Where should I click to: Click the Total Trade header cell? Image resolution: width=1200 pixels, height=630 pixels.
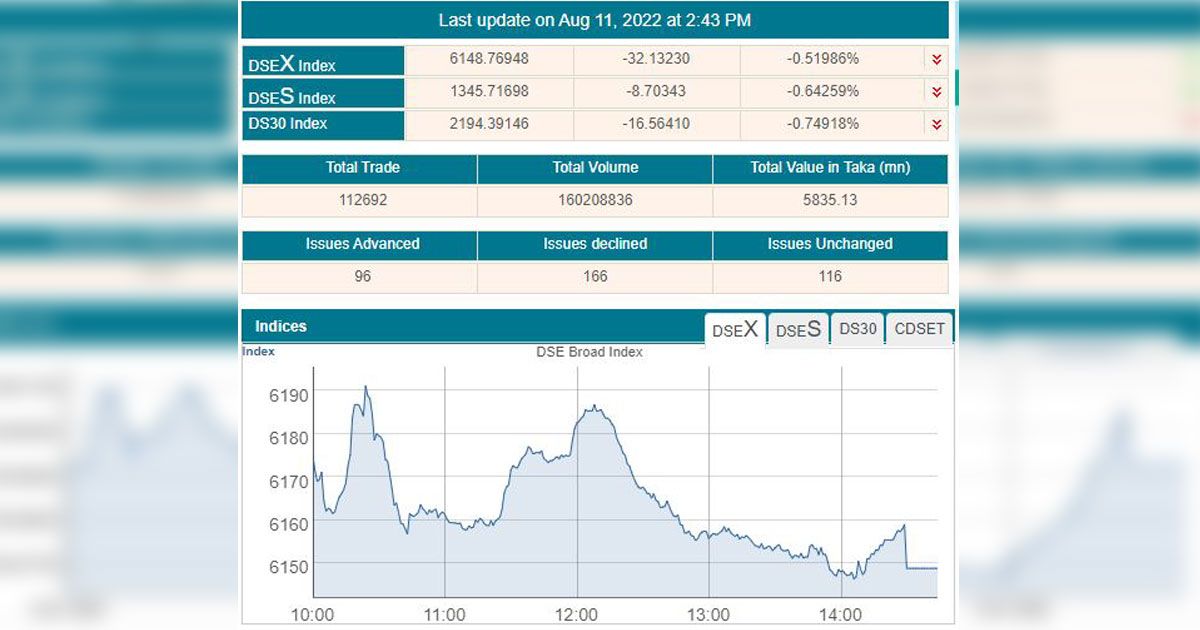360,168
